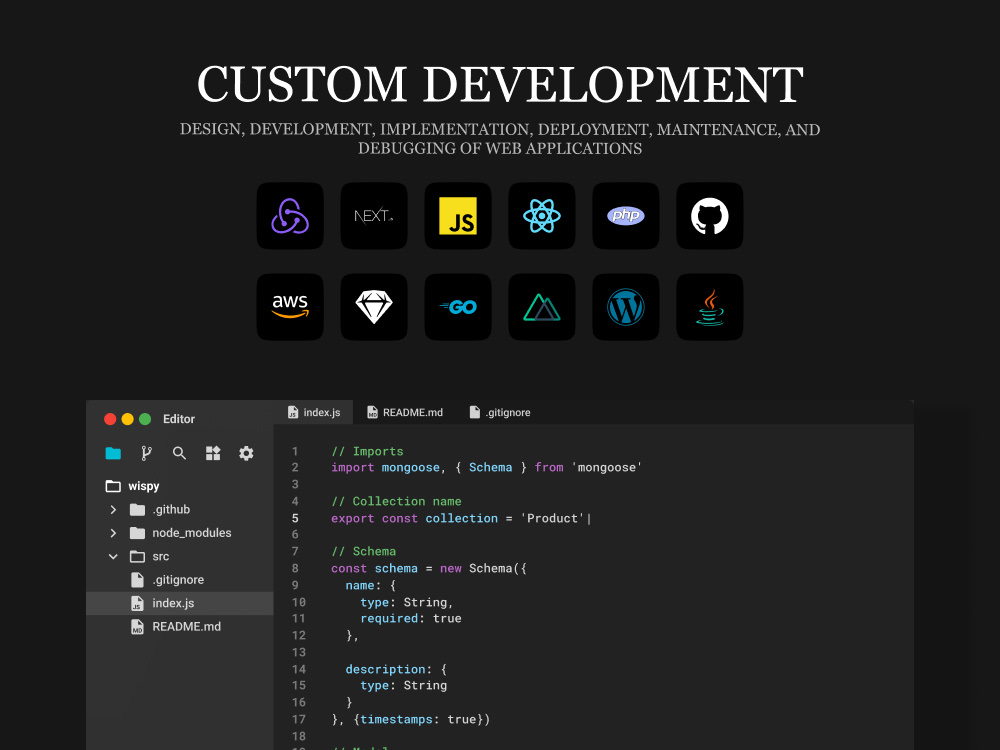Select the wispy project root label
Viewport: 1000px width, 750px height.
(x=143, y=486)
